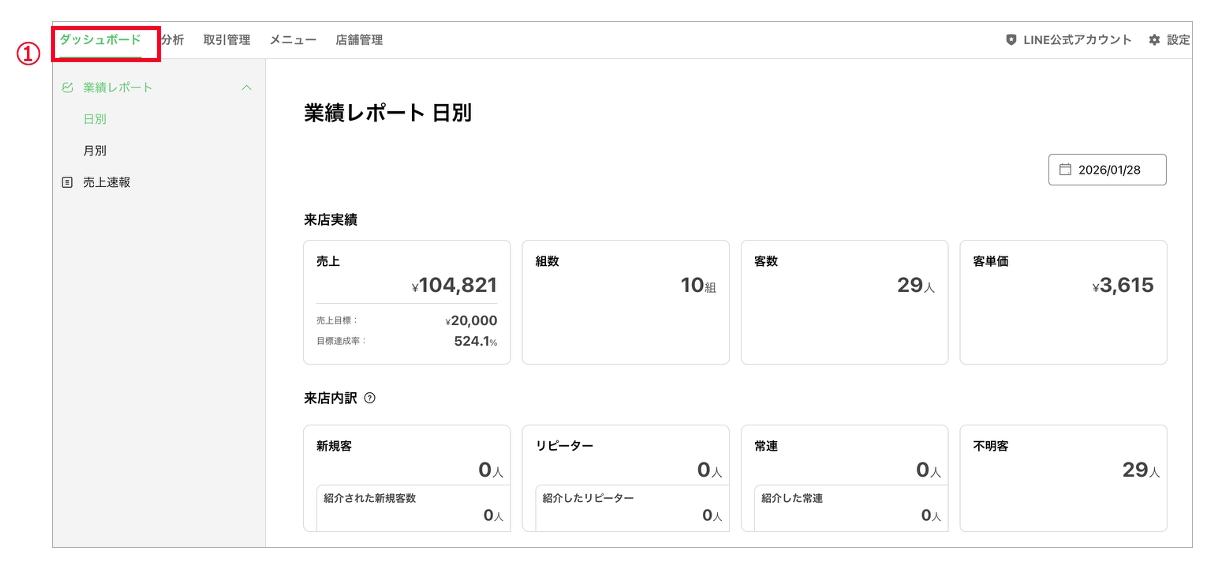This screenshot has width=1216, height=568.
Task: Click the 業績レポート 日別 page title
Action: [388, 113]
